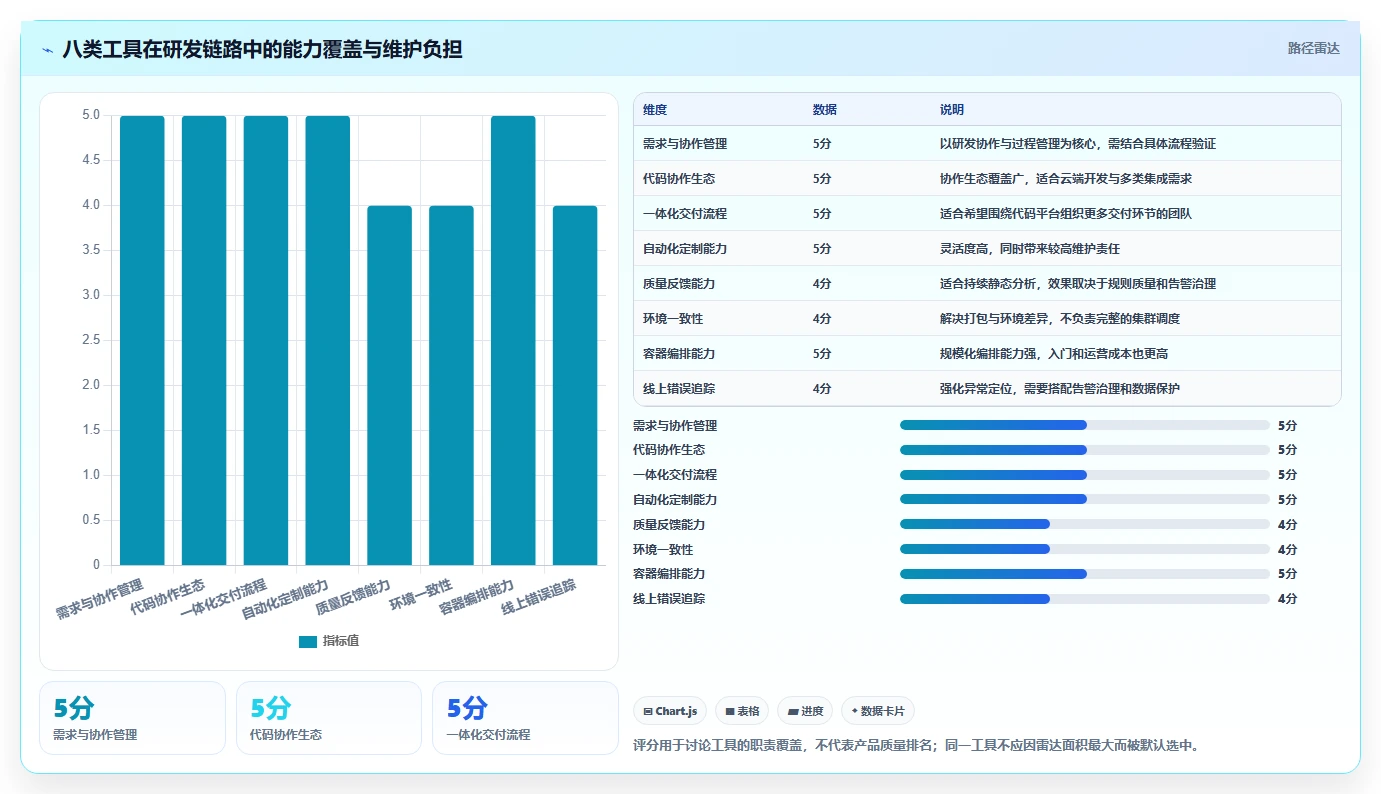Click the lightning icon beside the dashboard title

pos(48,49)
